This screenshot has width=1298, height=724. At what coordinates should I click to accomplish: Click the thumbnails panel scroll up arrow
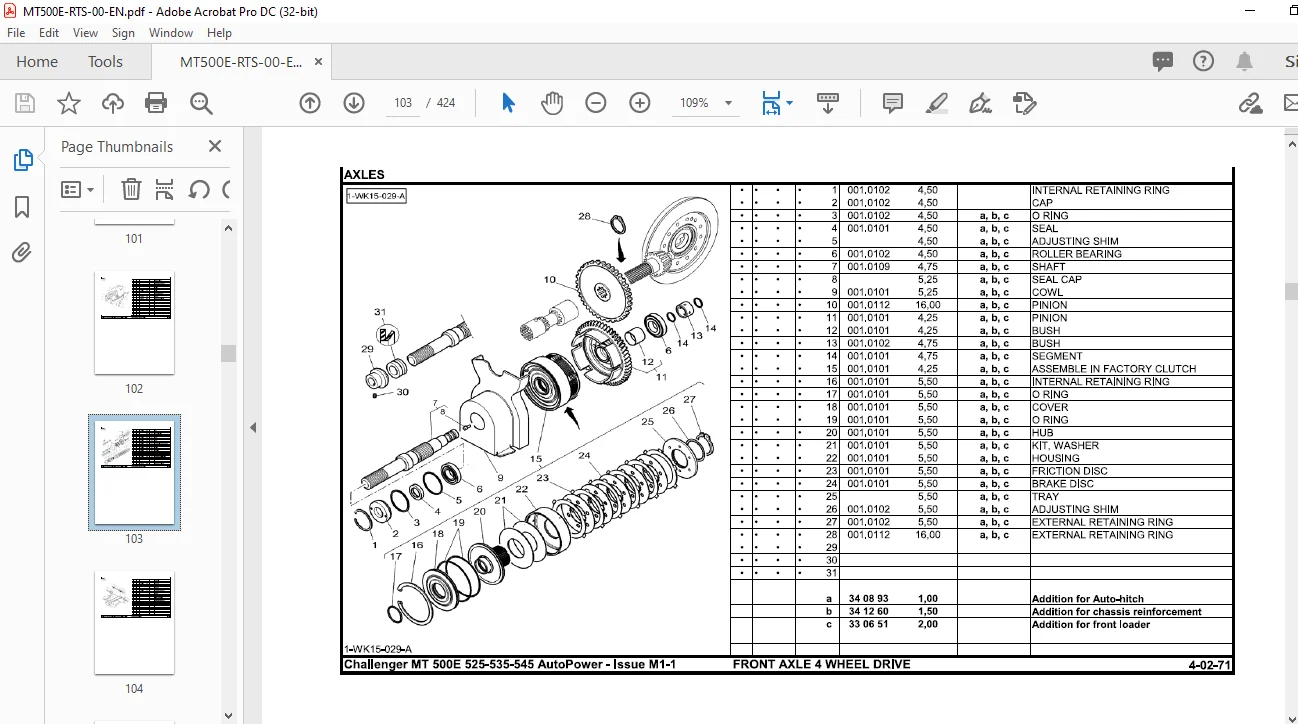coord(229,227)
